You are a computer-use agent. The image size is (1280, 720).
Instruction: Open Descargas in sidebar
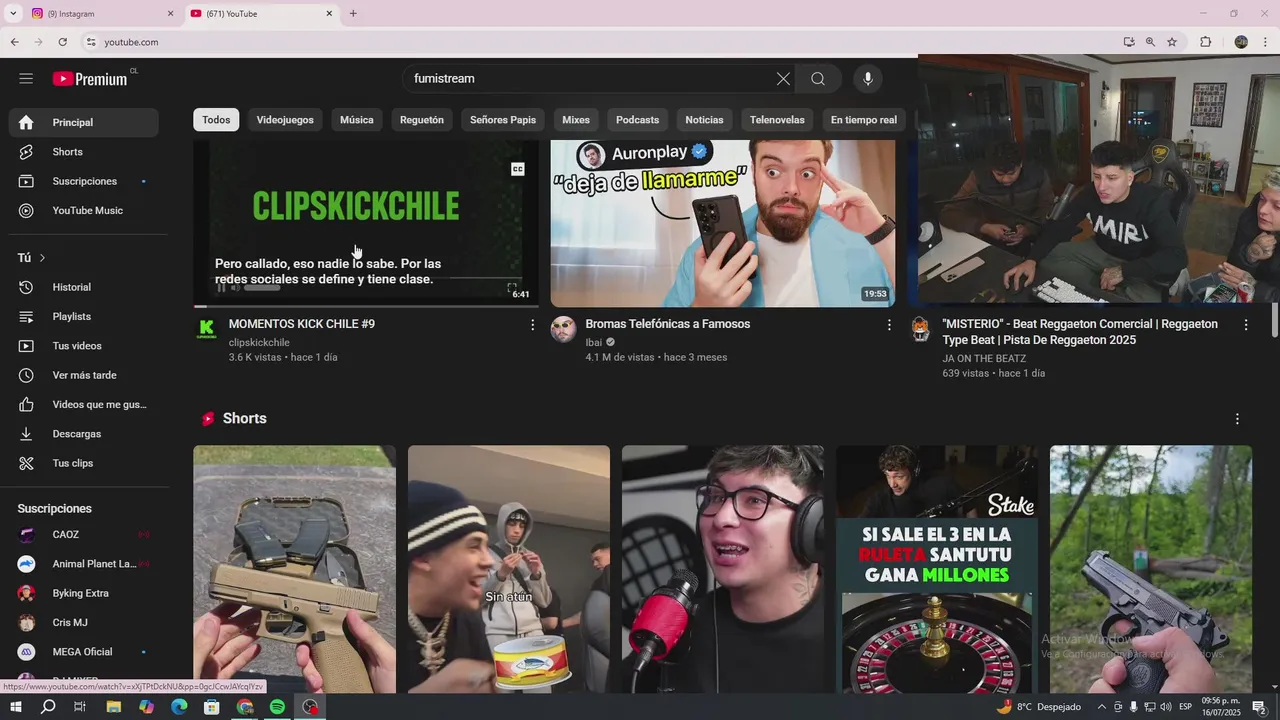click(84, 434)
